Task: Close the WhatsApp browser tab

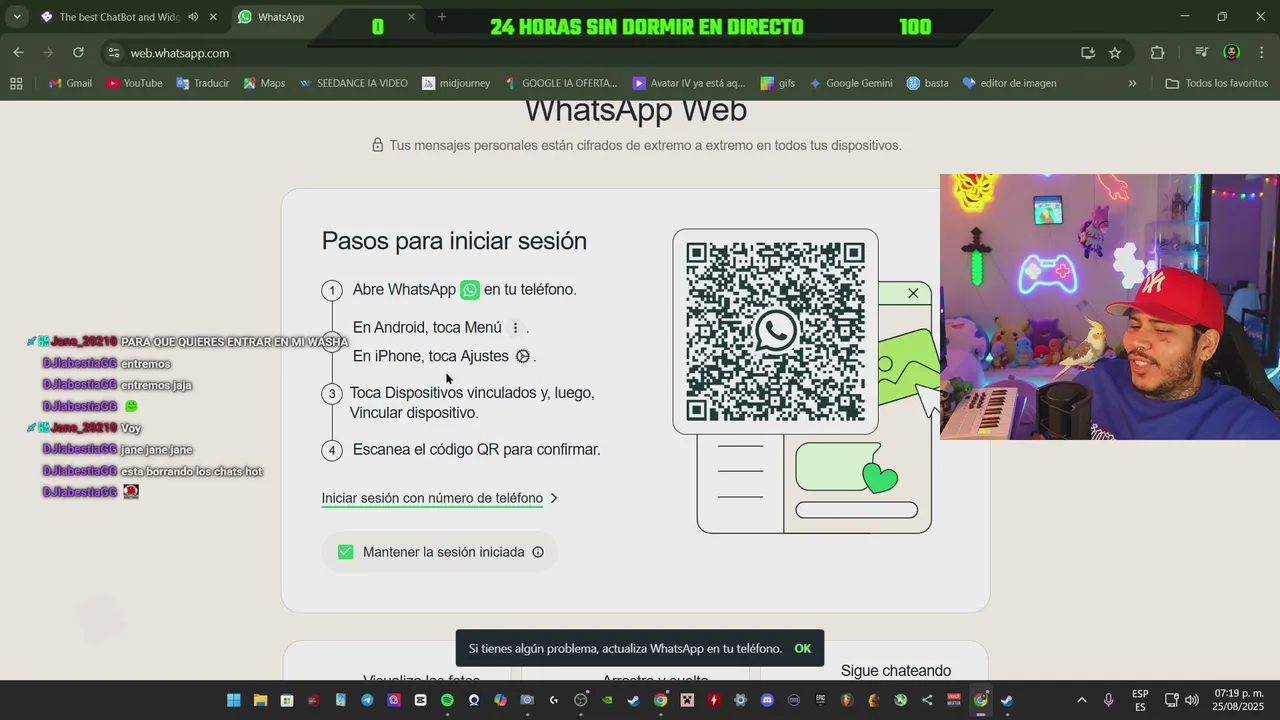Action: tap(411, 17)
